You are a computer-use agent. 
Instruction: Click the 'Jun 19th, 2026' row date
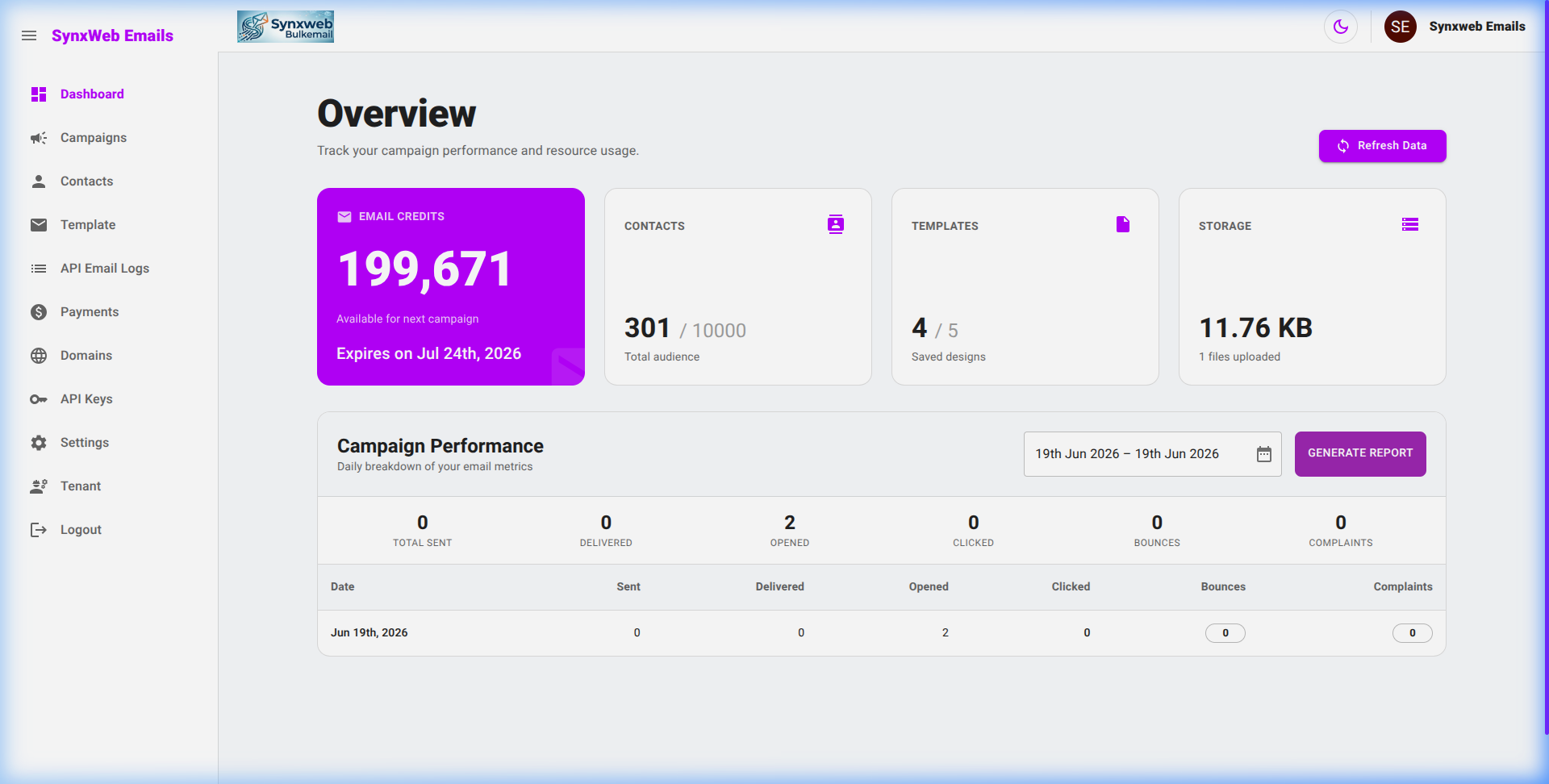[x=369, y=633]
